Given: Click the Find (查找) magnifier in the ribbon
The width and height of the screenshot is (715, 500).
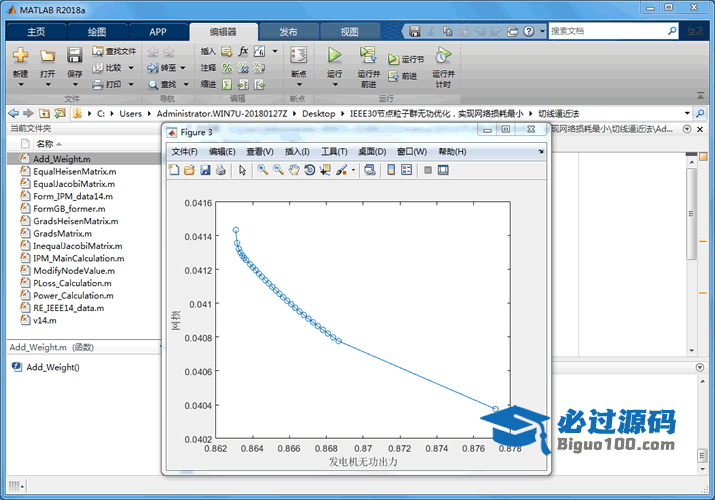Looking at the screenshot, I should point(162,84).
